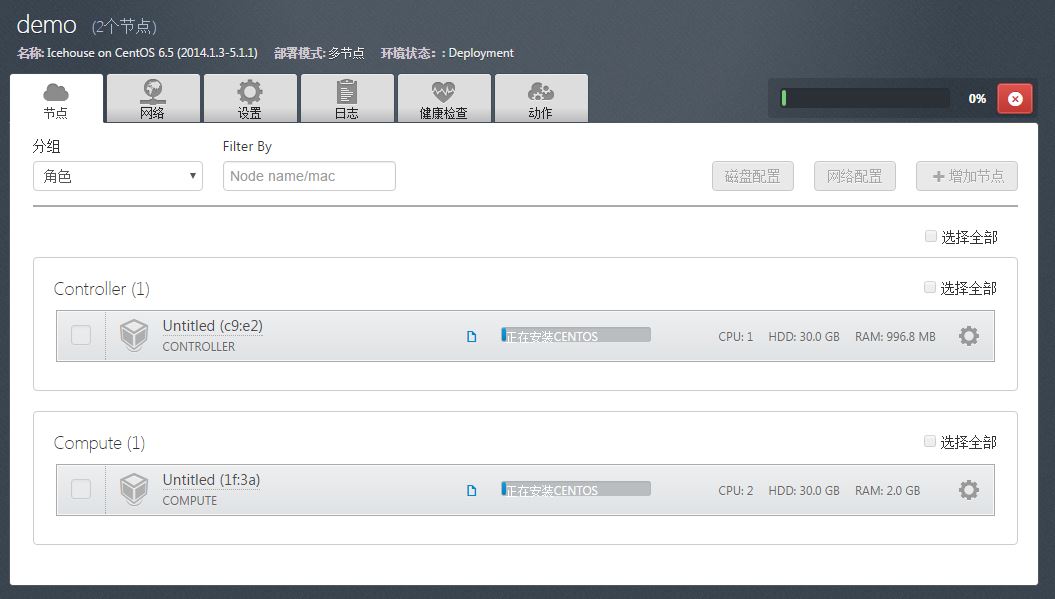This screenshot has width=1055, height=599.
Task: Open node settings gear for Untitled (c9:e2)
Action: (968, 336)
